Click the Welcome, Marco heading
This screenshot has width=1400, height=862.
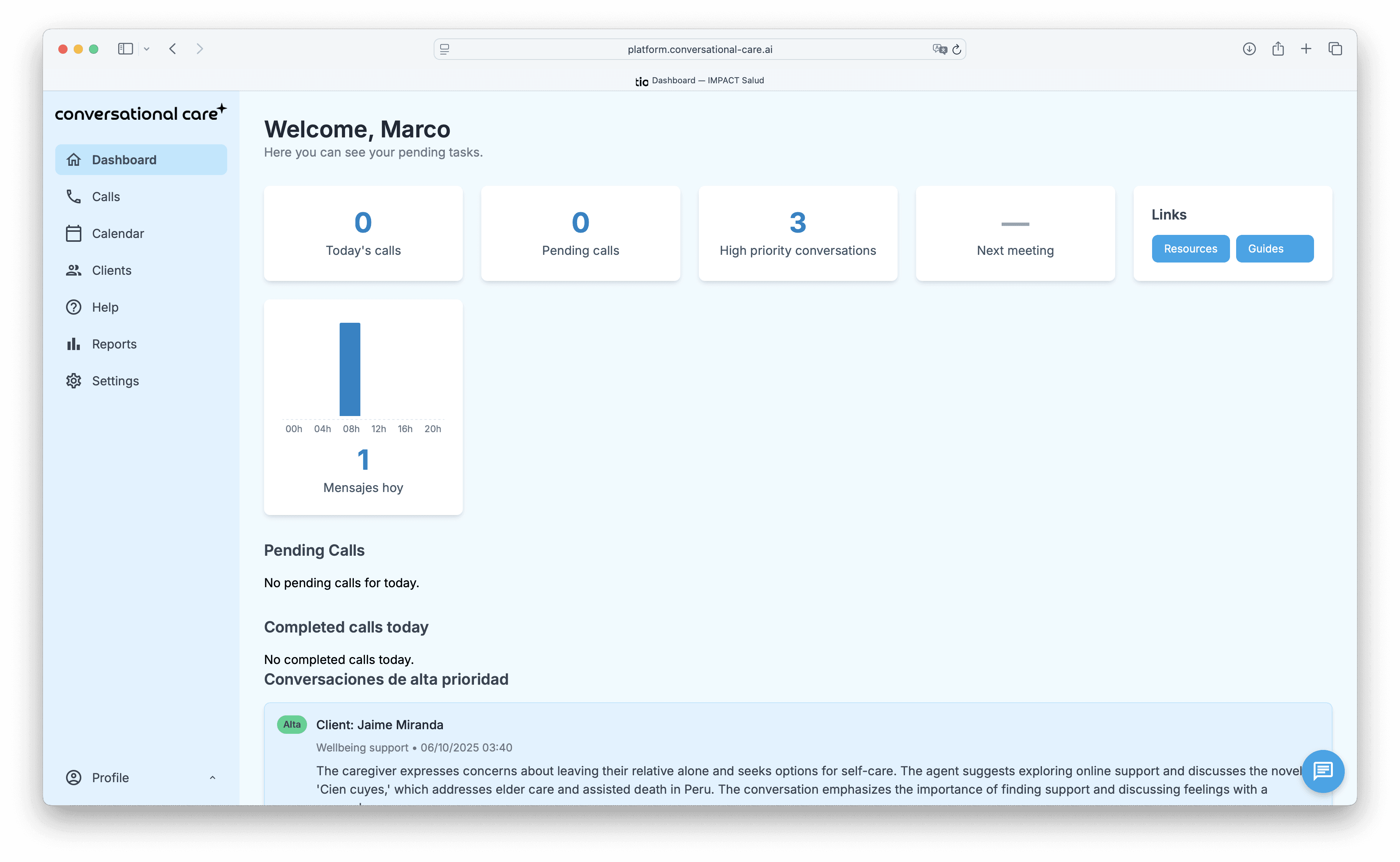[x=357, y=129]
